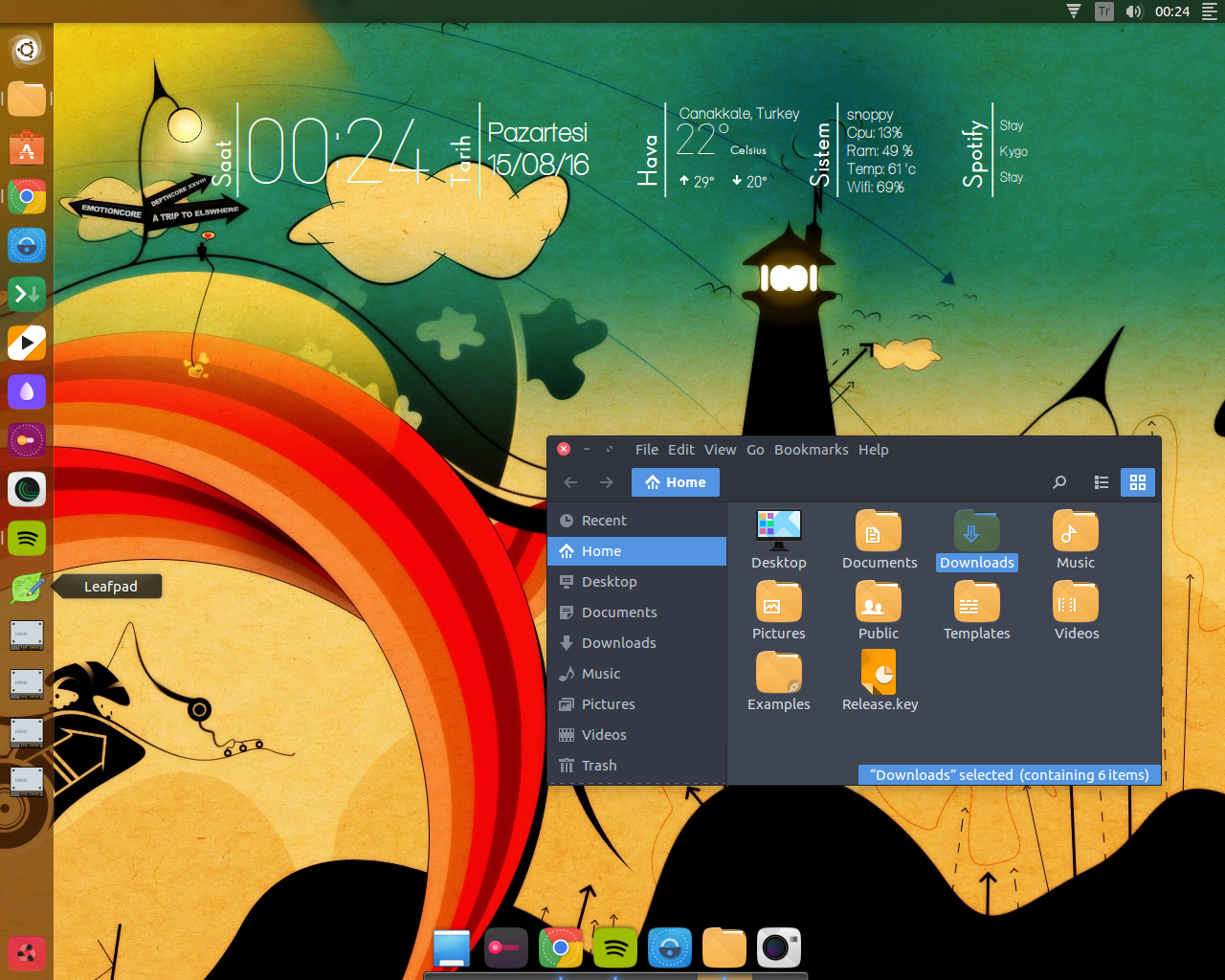Click the Spotify icon in the bottom dock

[615, 948]
